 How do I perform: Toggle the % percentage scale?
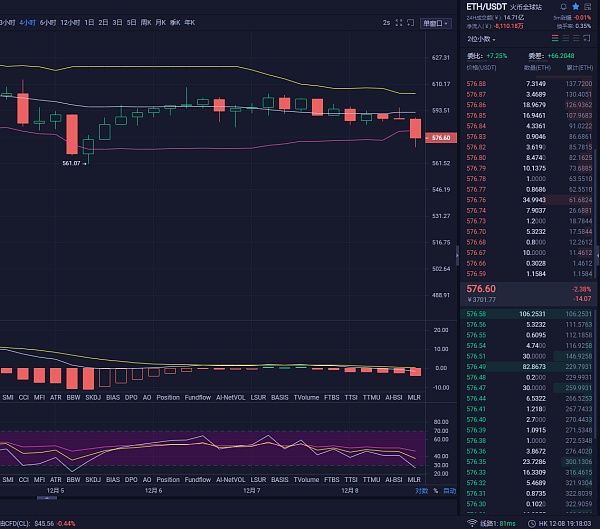[x=435, y=491]
